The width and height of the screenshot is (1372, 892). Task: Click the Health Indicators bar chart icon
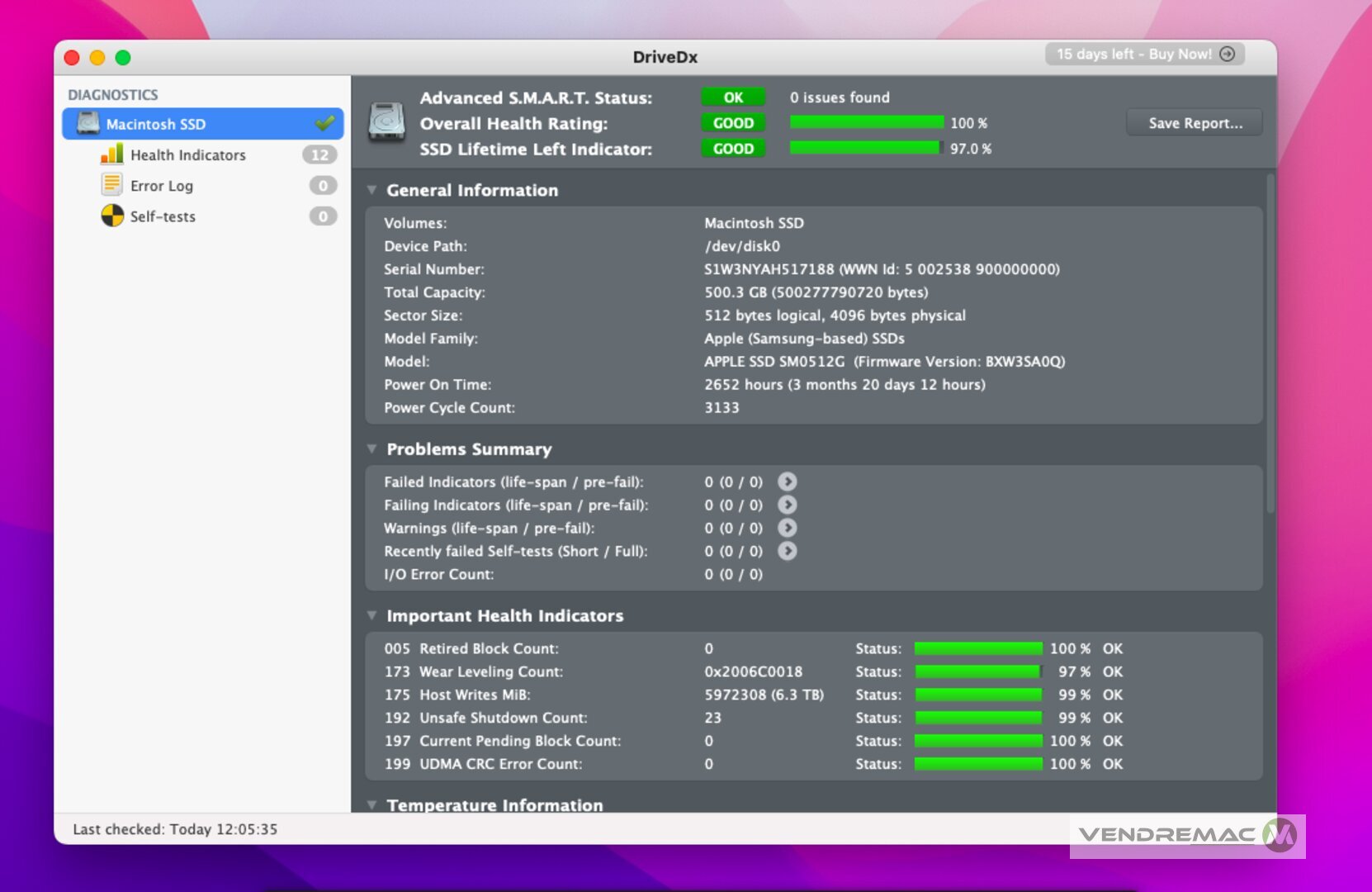pyautogui.click(x=111, y=154)
